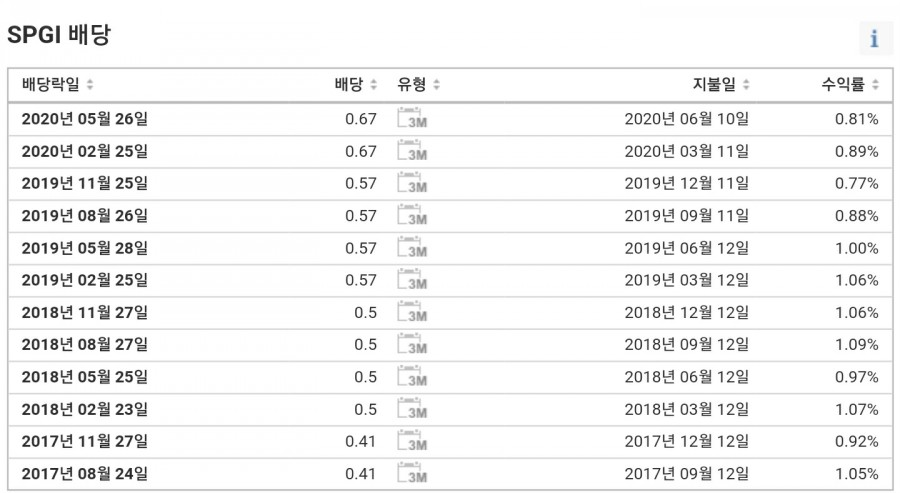This screenshot has height=493, width=900.
Task: Click the 배당 column header label
Action: click(x=349, y=84)
